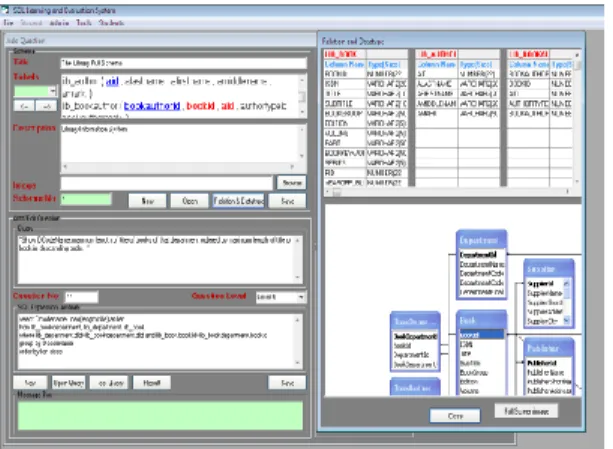Image resolution: width=613 pixels, height=449 pixels.
Task: Click Close in Relations and Database dialog
Action: [x=455, y=416]
